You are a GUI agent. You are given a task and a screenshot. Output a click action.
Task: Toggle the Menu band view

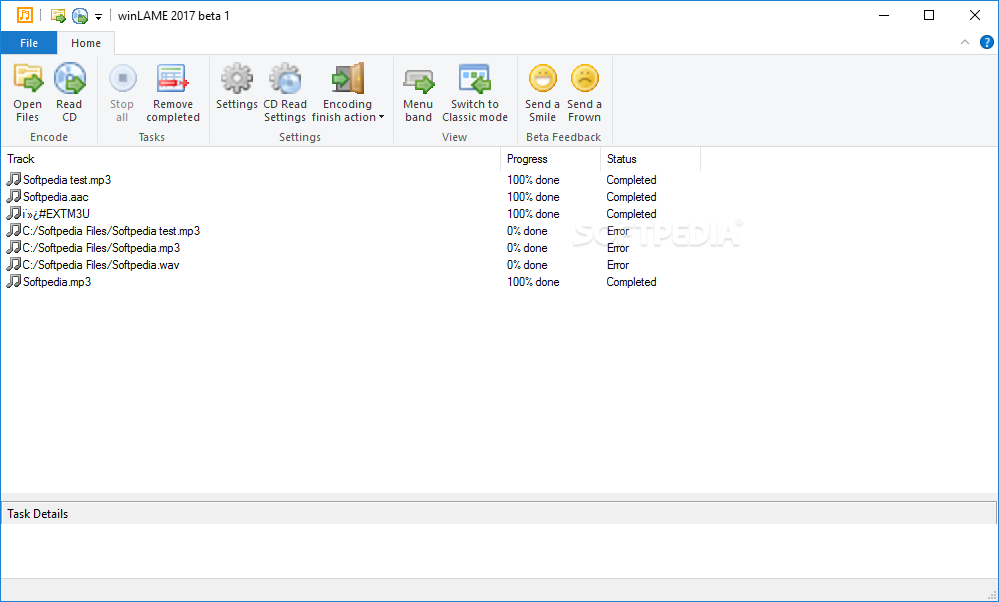tap(419, 93)
